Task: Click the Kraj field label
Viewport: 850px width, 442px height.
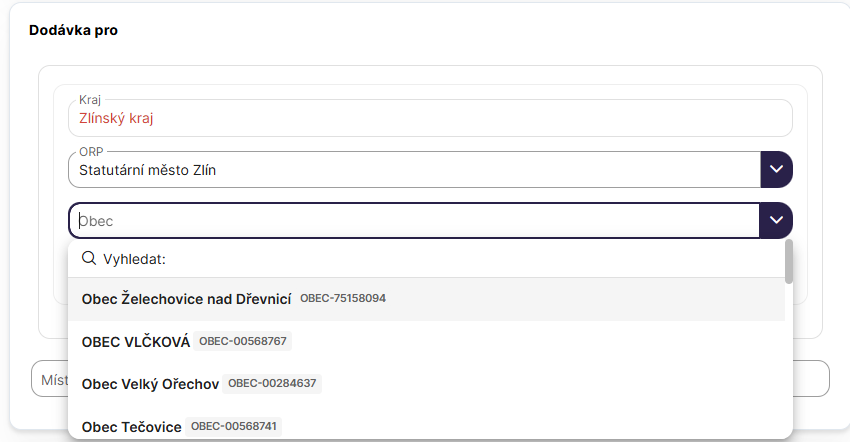Action: 90,100
